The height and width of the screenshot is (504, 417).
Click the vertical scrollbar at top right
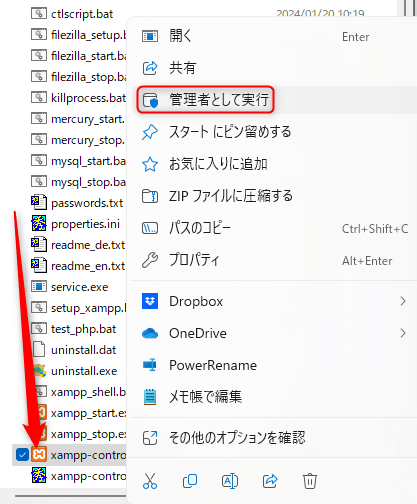pos(409,8)
